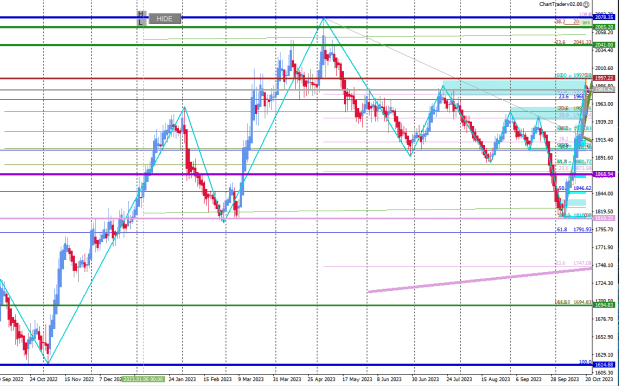Select the green 1694.83 price level tag
Screen dimensions: 625x386
[604, 305]
